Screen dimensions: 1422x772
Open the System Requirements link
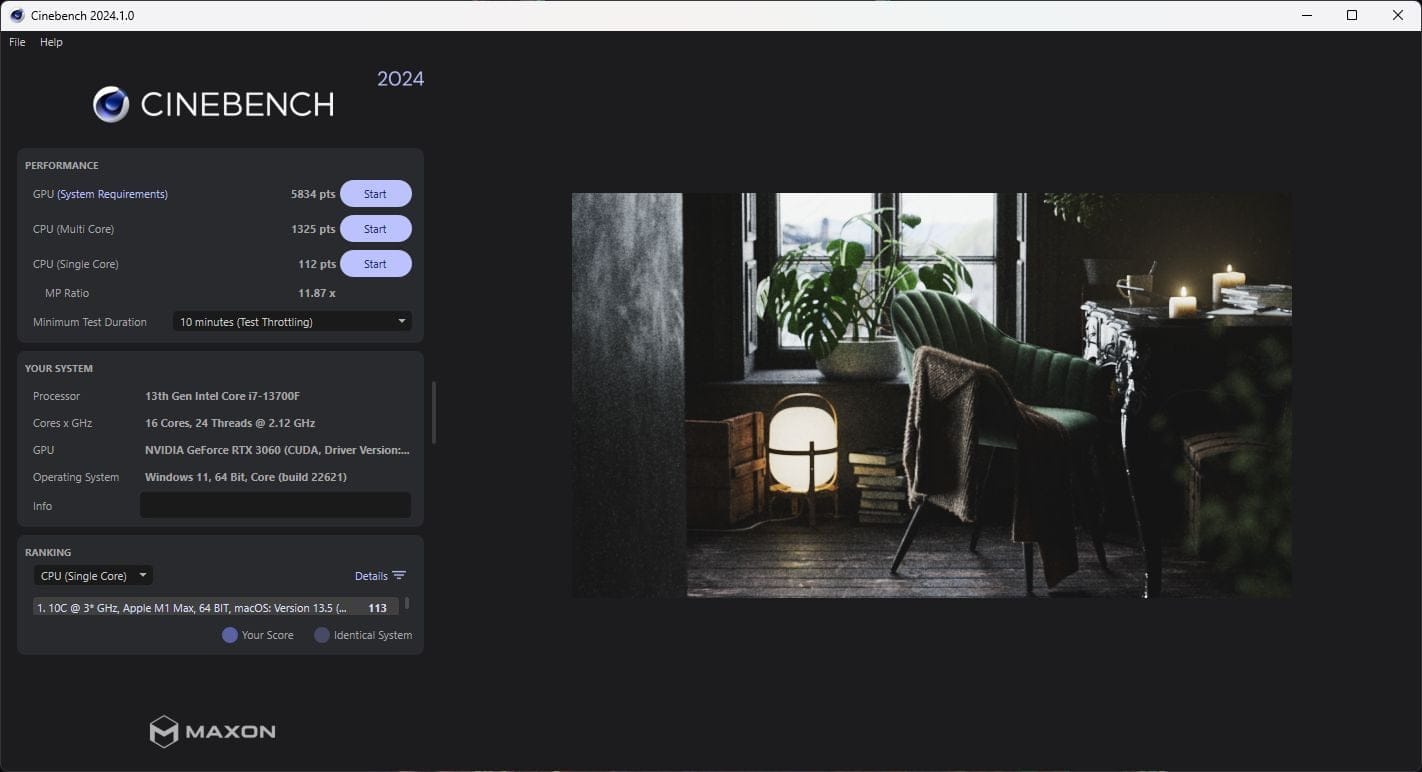coord(112,194)
